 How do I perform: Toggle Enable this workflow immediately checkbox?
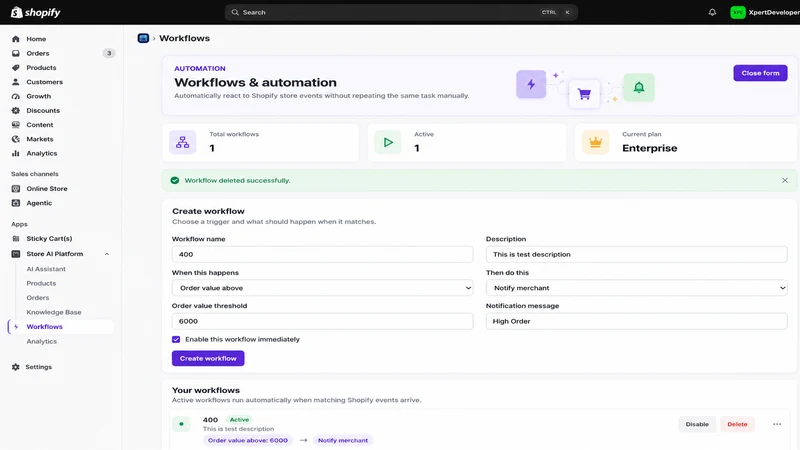(176, 339)
